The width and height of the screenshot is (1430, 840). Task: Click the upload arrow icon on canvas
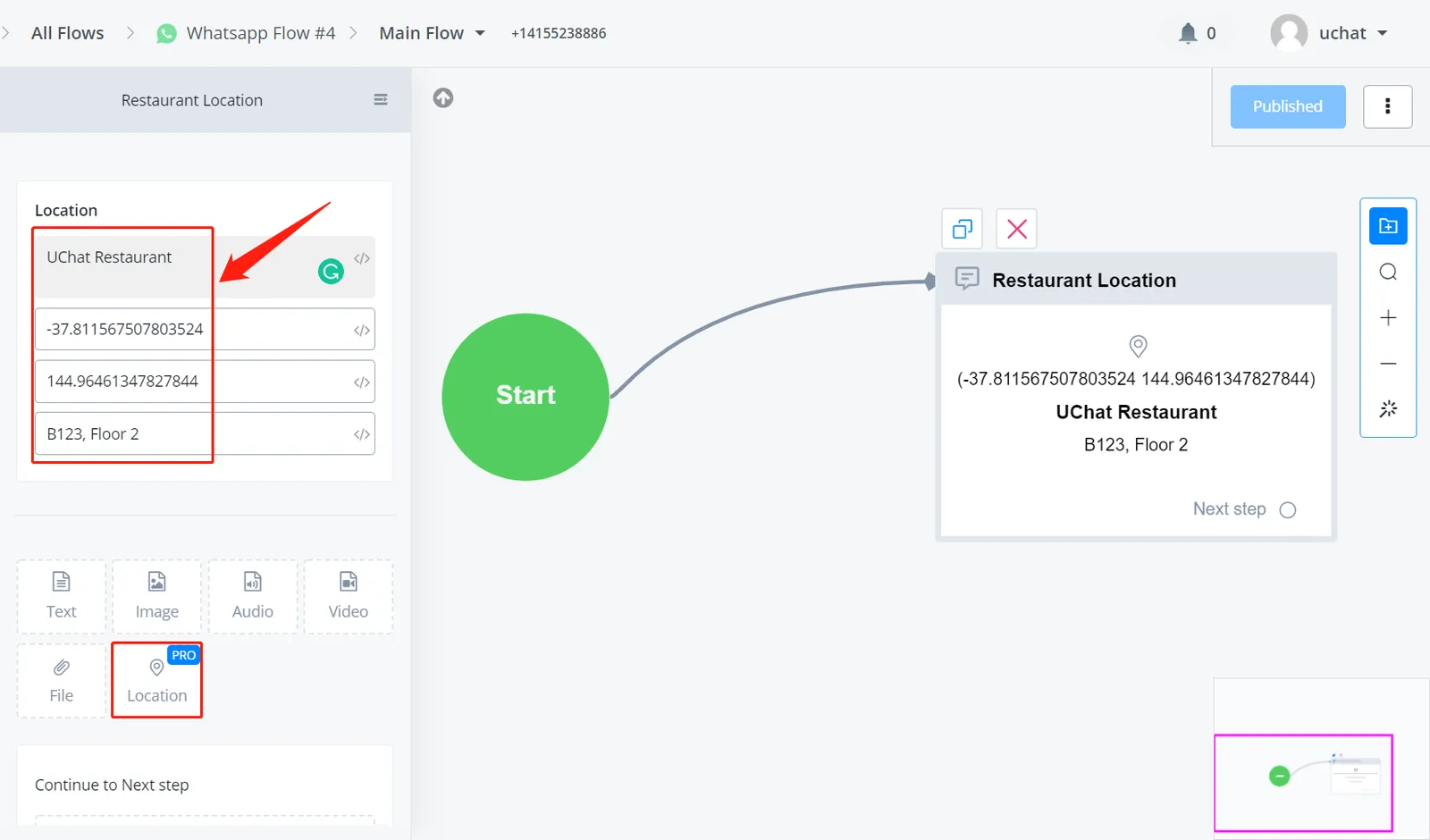pyautogui.click(x=443, y=97)
